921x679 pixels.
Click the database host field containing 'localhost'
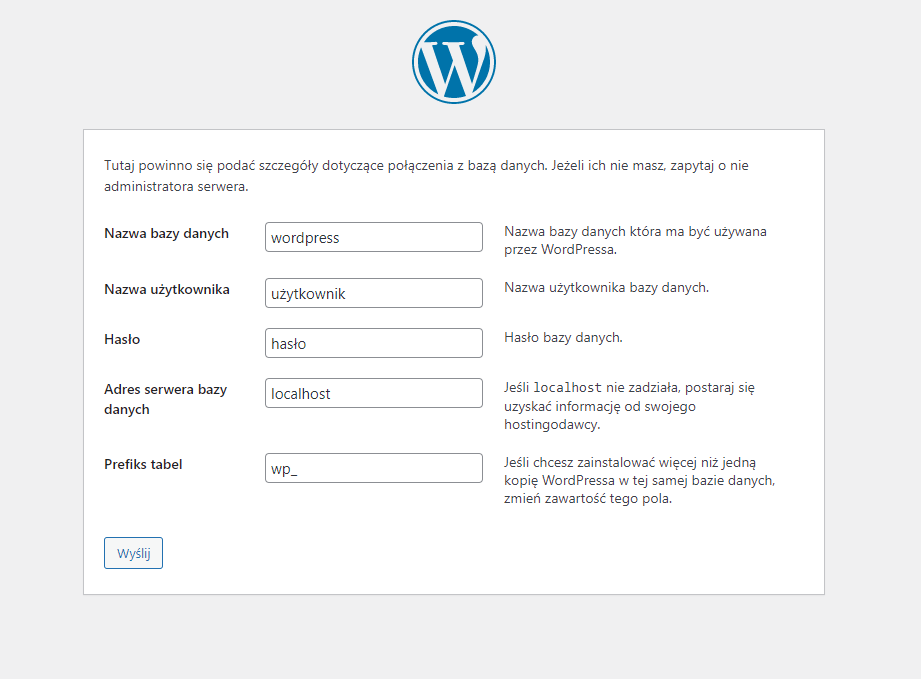(374, 393)
